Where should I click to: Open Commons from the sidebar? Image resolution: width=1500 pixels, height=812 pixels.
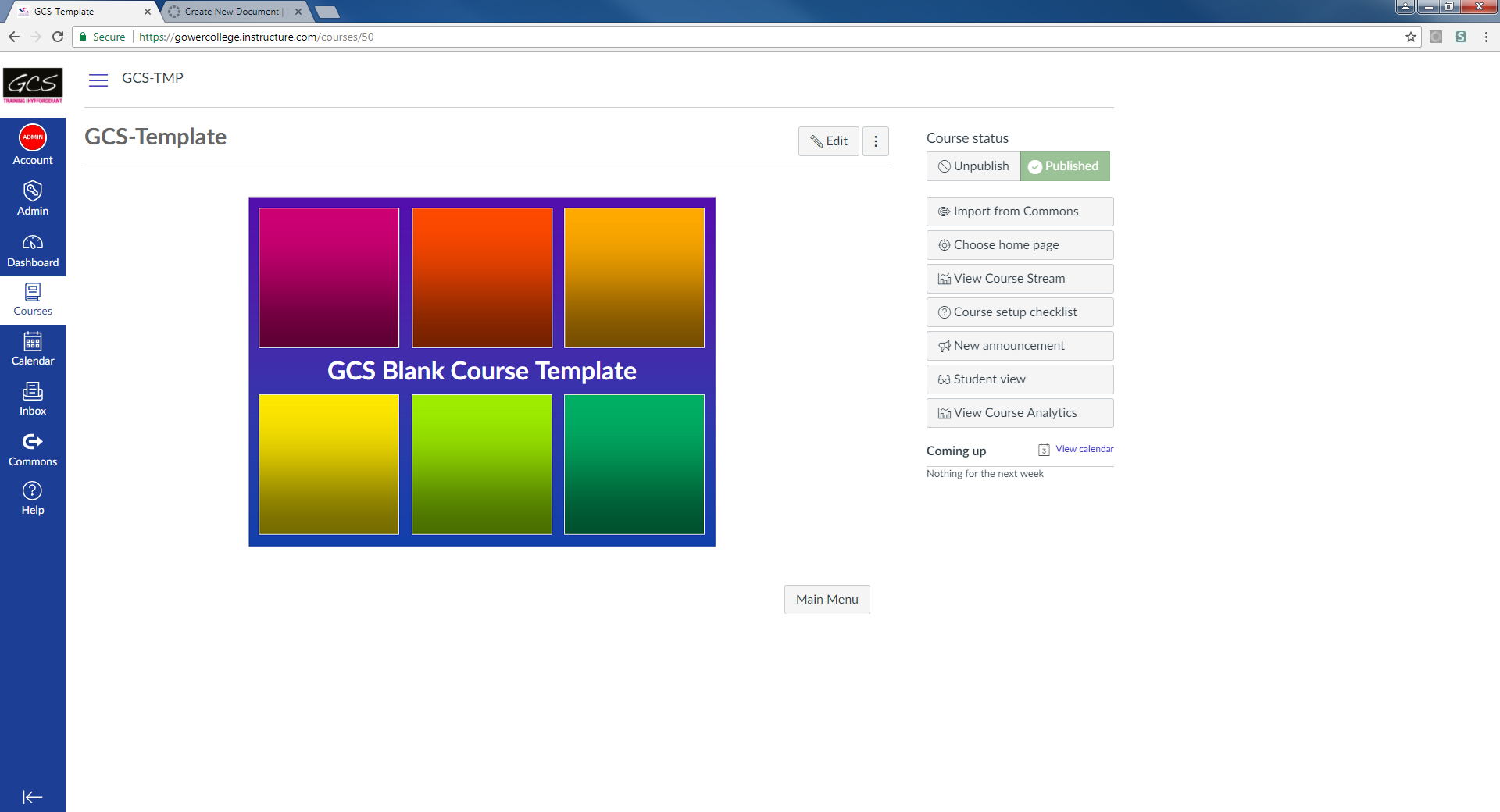(x=33, y=450)
